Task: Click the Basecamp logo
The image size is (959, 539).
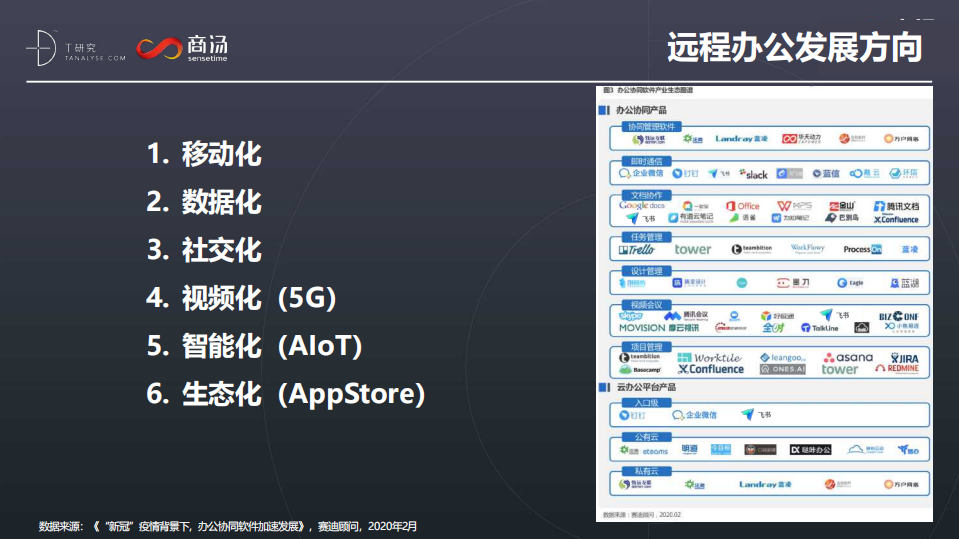Action: pyautogui.click(x=640, y=370)
